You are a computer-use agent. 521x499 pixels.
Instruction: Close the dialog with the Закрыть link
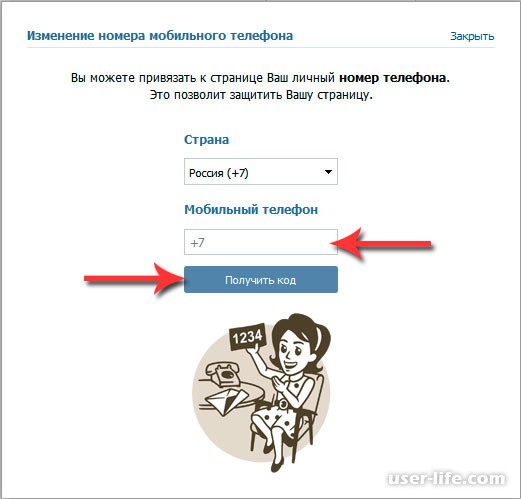472,36
